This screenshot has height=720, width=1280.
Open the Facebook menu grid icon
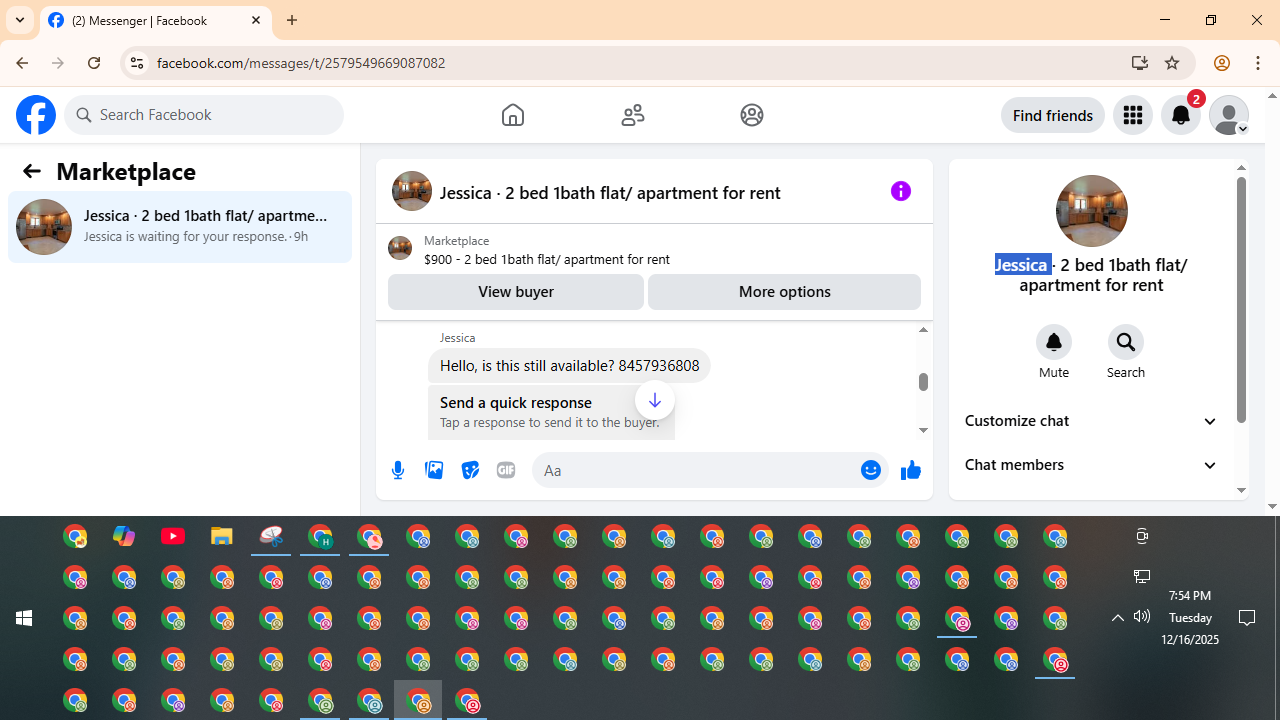pyautogui.click(x=1133, y=115)
